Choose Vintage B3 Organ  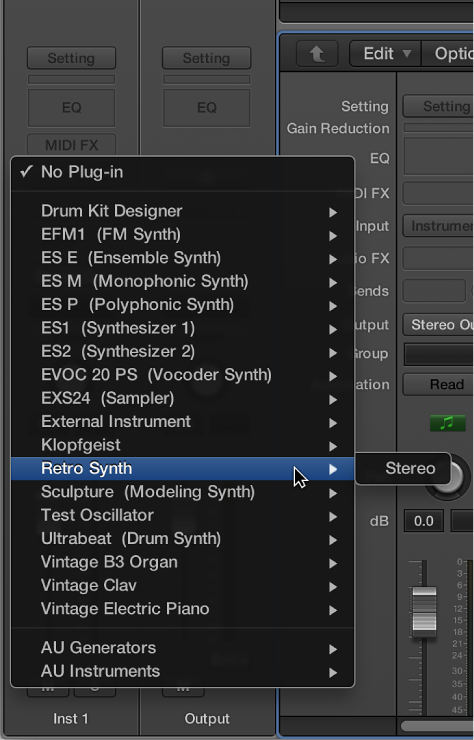pos(183,562)
